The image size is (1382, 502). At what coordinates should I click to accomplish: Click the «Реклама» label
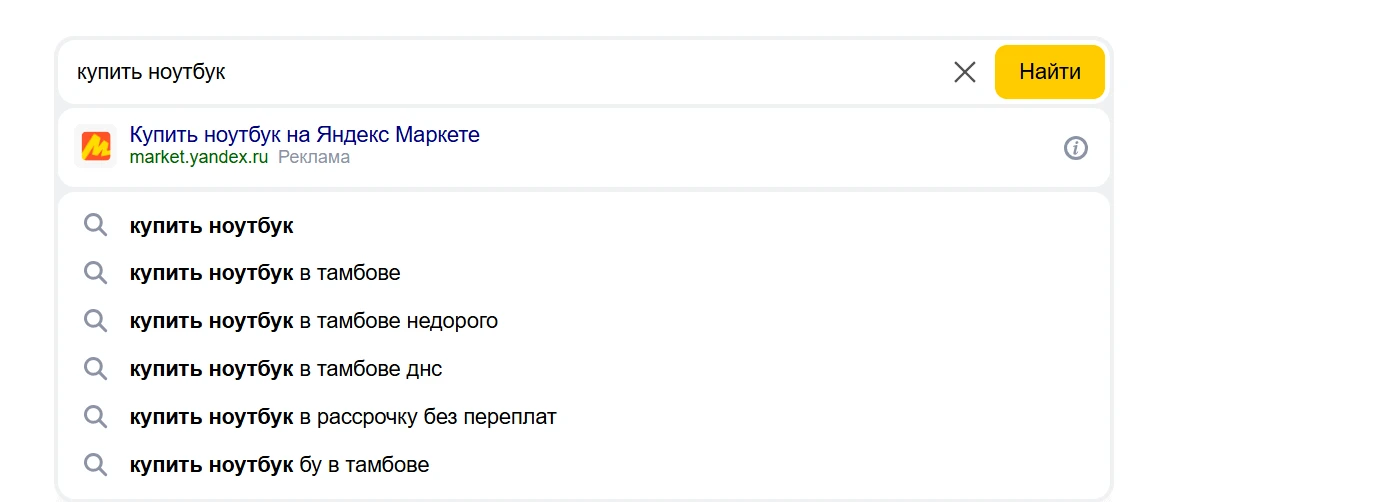pos(314,158)
